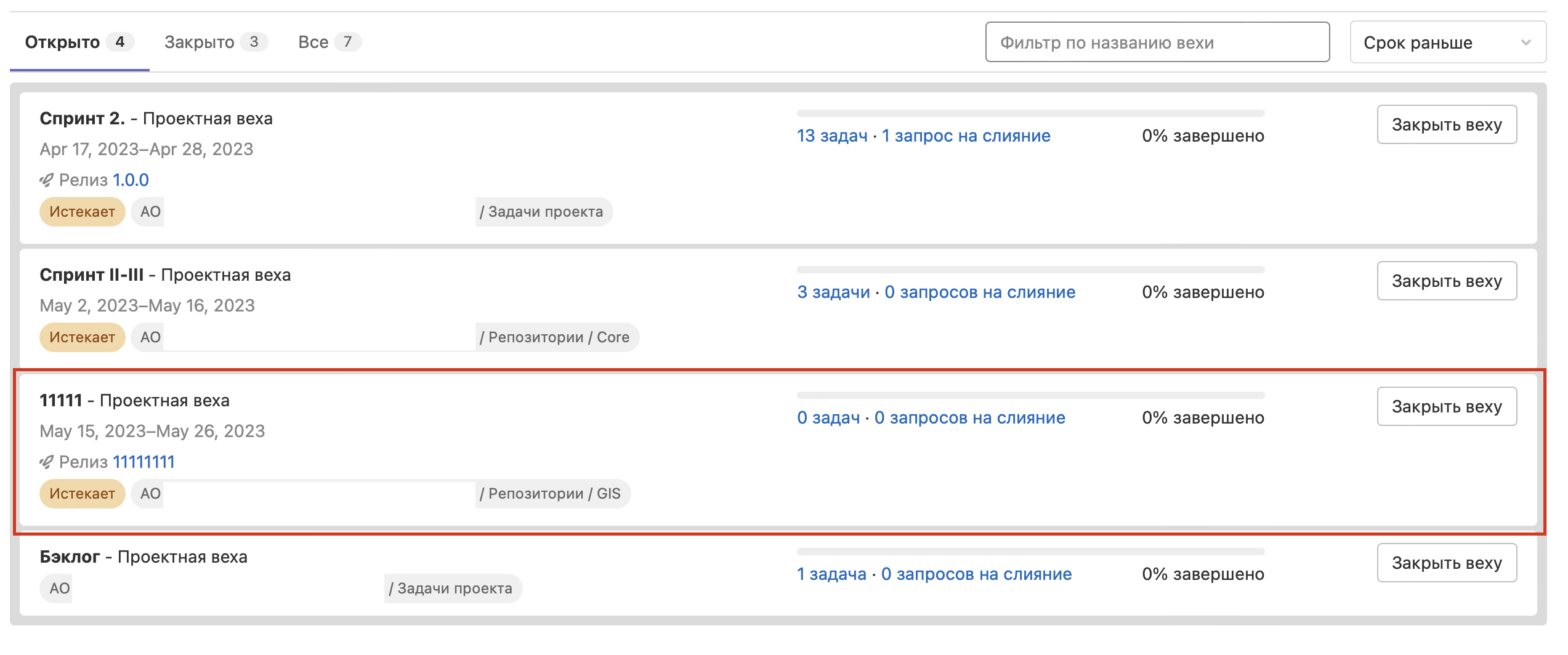Open the '13 задач' issues link
The width and height of the screenshot is (1568, 655).
tap(831, 136)
